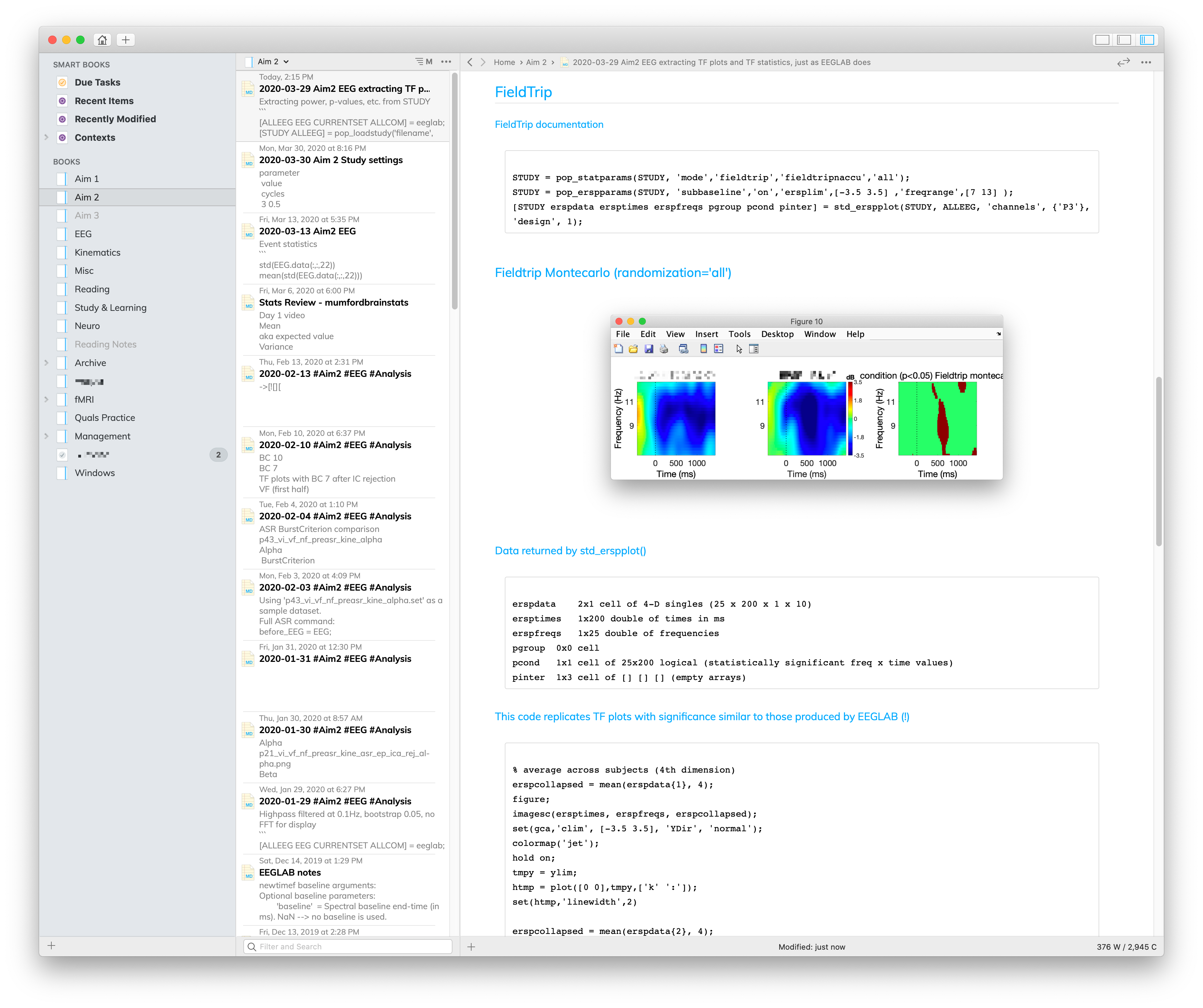Open the Stats Review - mumfordbrainstats note
The width and height of the screenshot is (1203, 1008).
coord(343,320)
